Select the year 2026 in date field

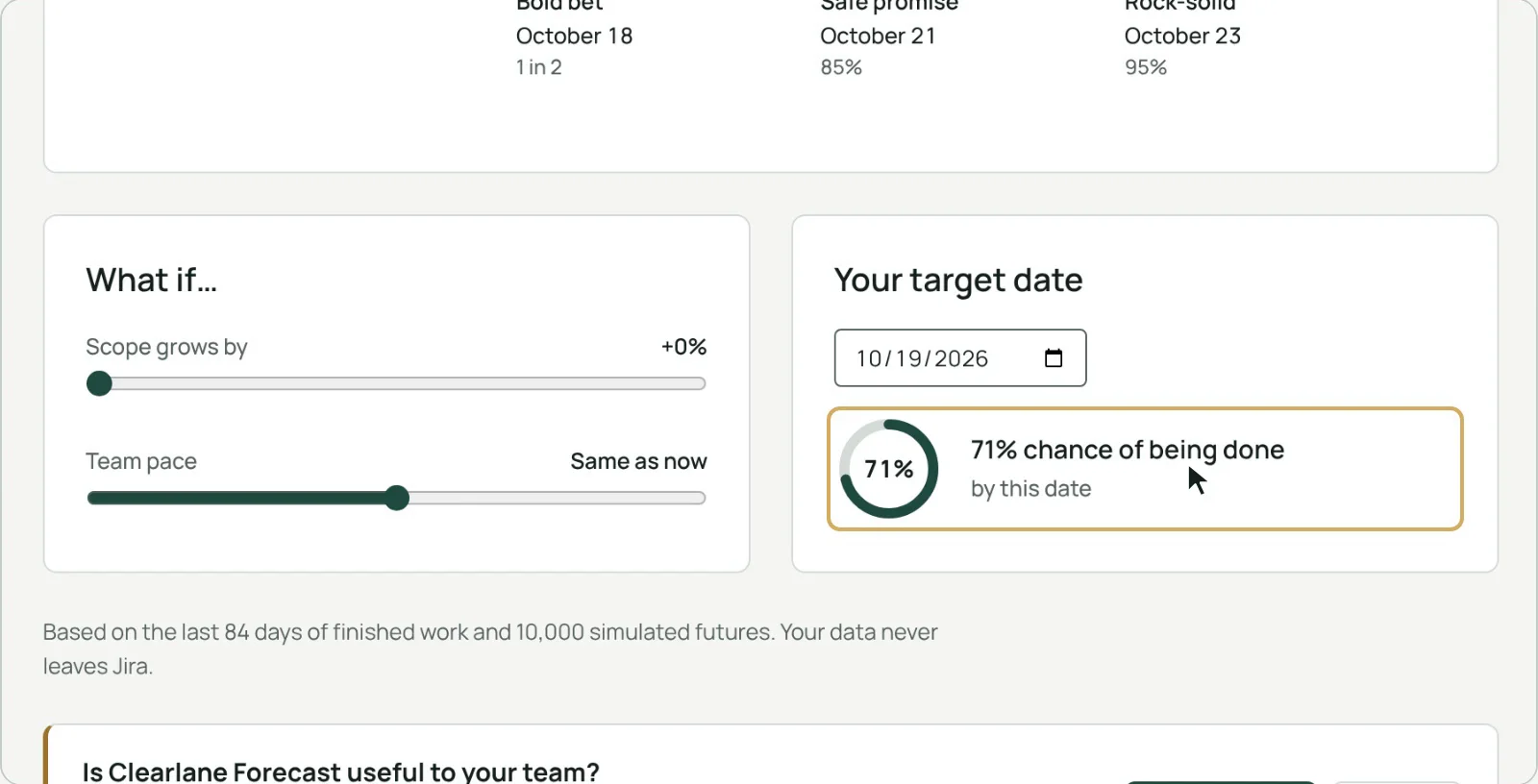(x=961, y=358)
